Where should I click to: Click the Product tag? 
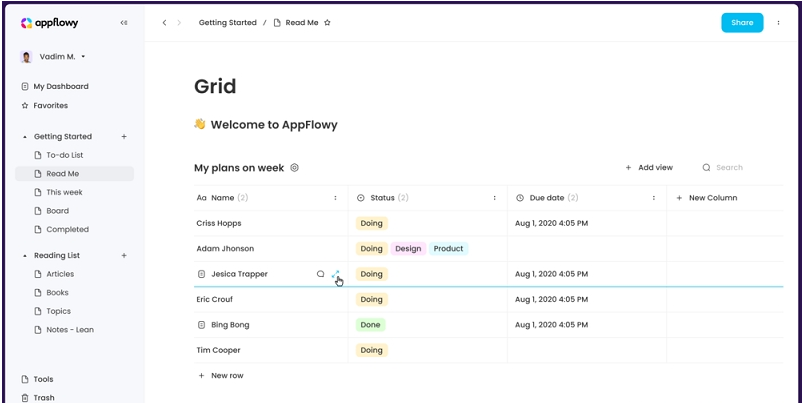(x=448, y=248)
